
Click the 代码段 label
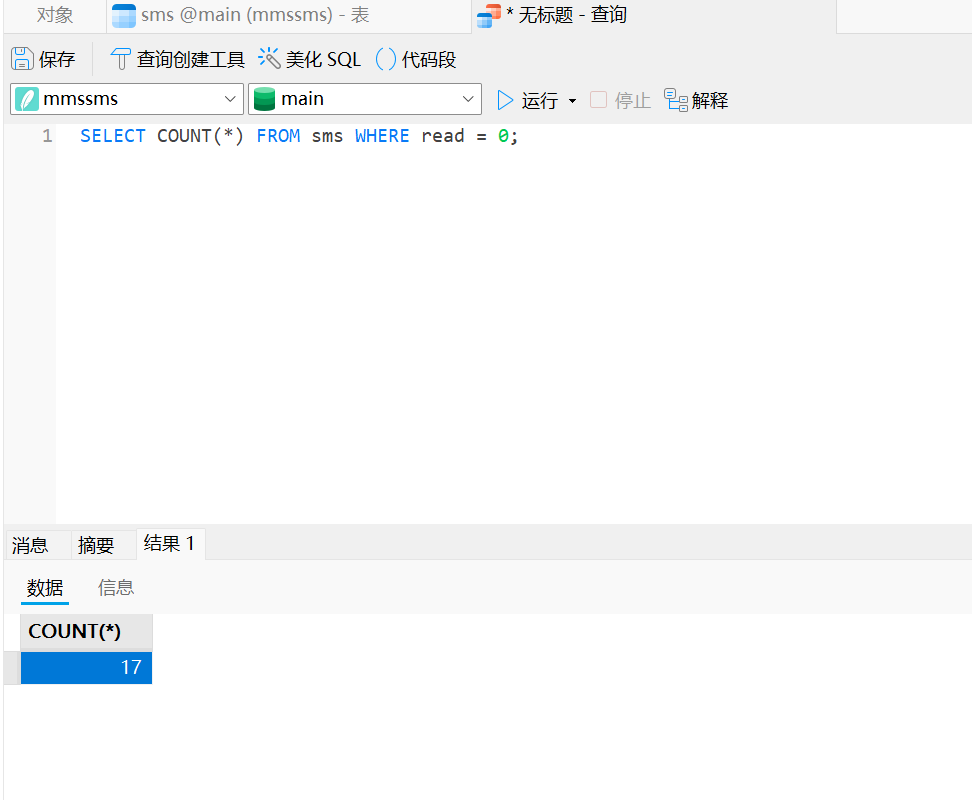(429, 59)
